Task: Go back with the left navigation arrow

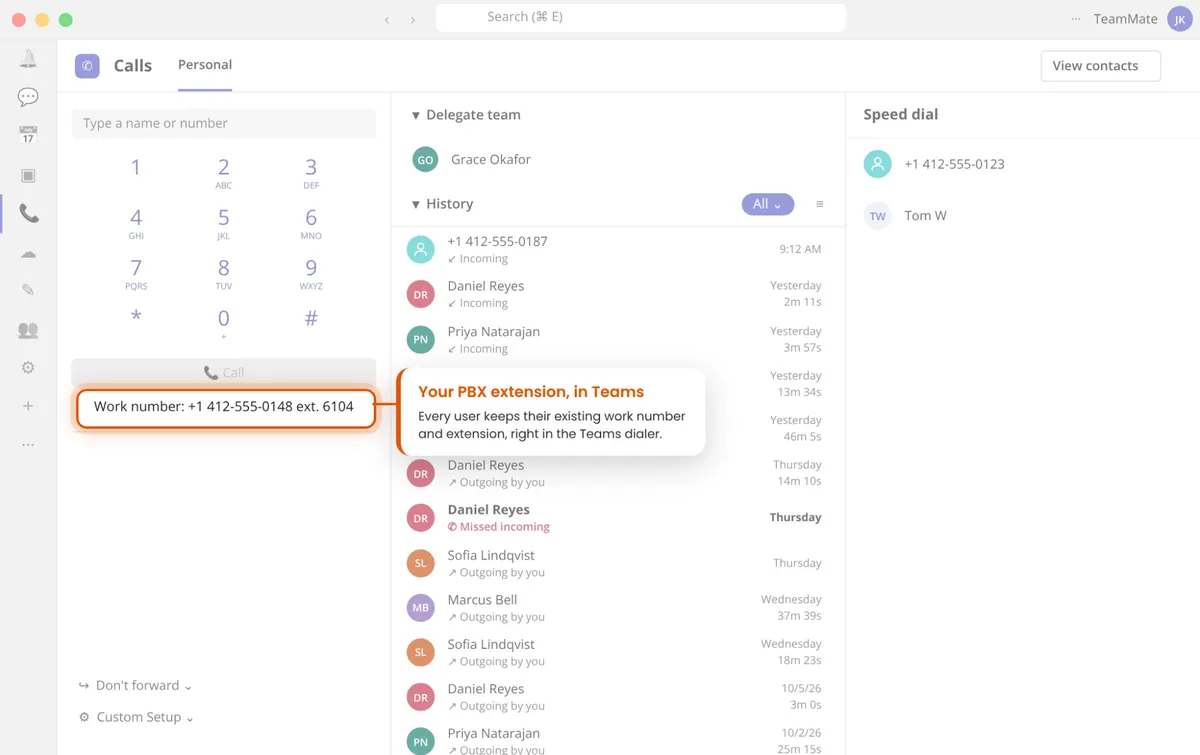Action: coord(387,20)
